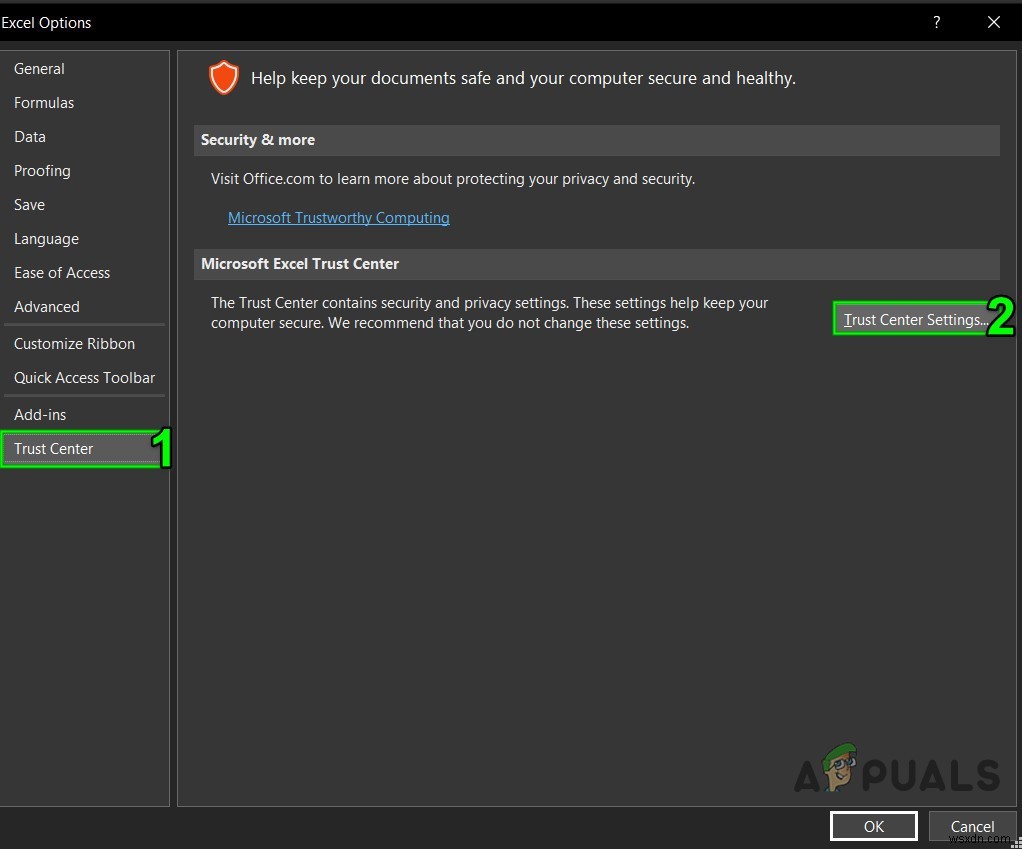This screenshot has width=1022, height=849.
Task: Open Ease of Access options
Action: [x=62, y=273]
